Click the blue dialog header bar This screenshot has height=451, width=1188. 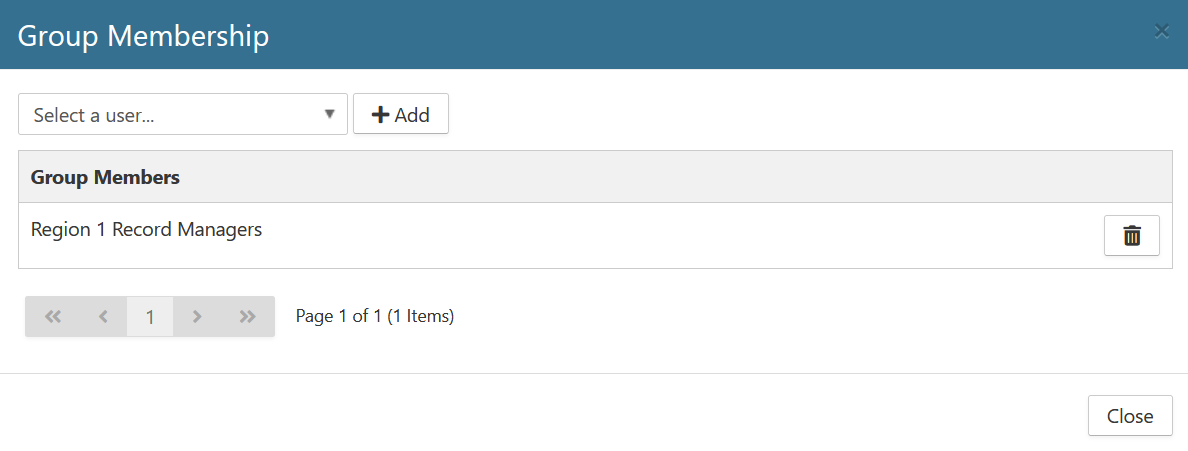pos(700,34)
